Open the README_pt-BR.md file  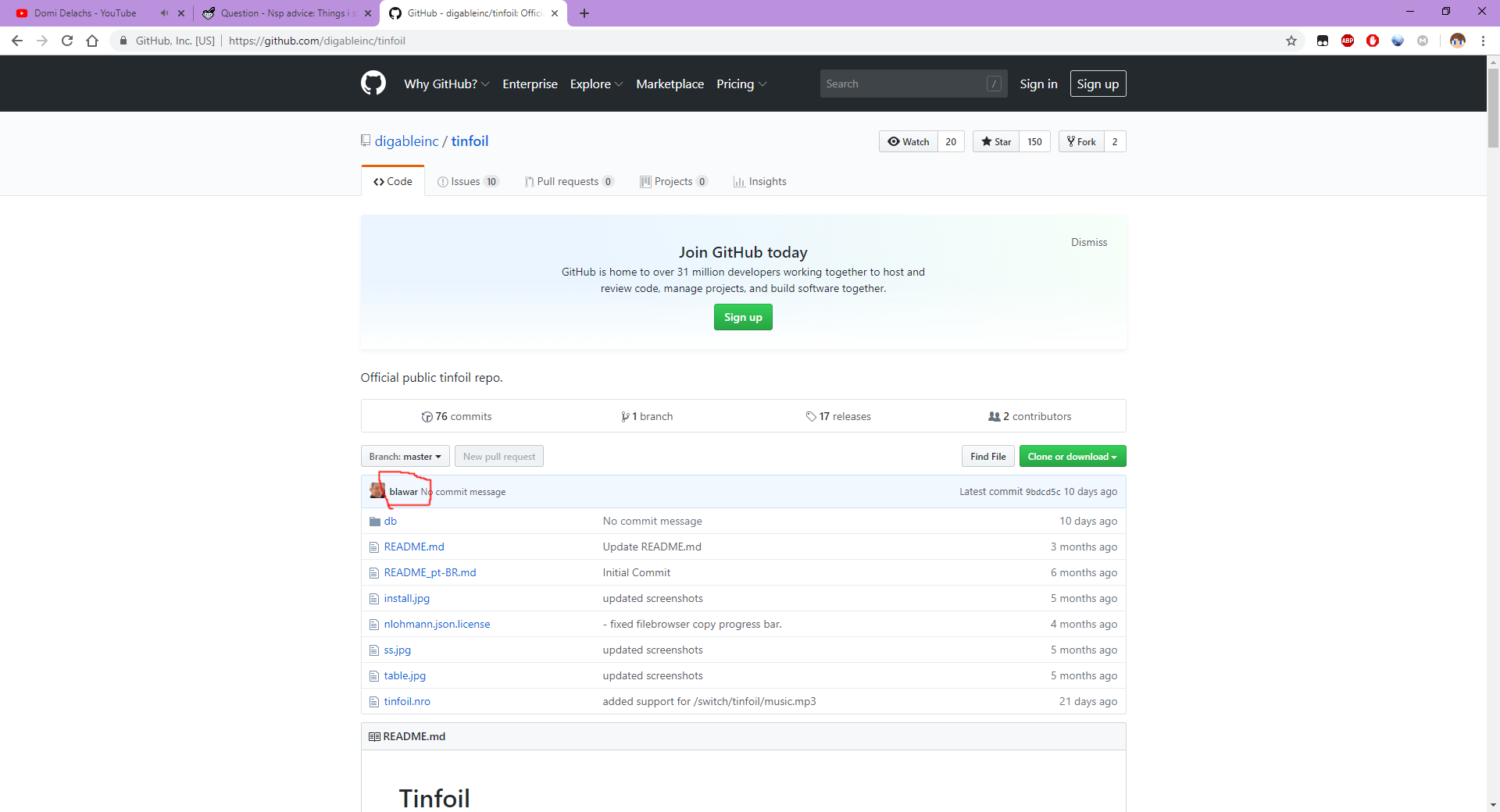[x=430, y=572]
